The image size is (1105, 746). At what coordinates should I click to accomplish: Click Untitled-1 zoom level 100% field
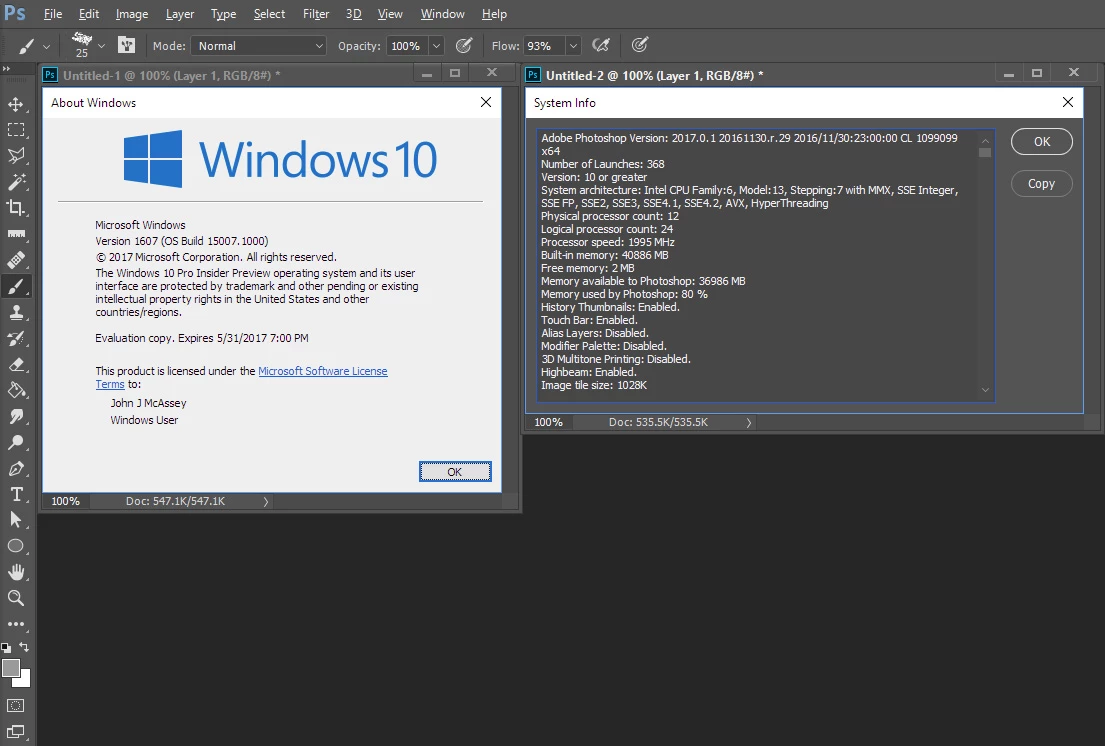point(66,502)
